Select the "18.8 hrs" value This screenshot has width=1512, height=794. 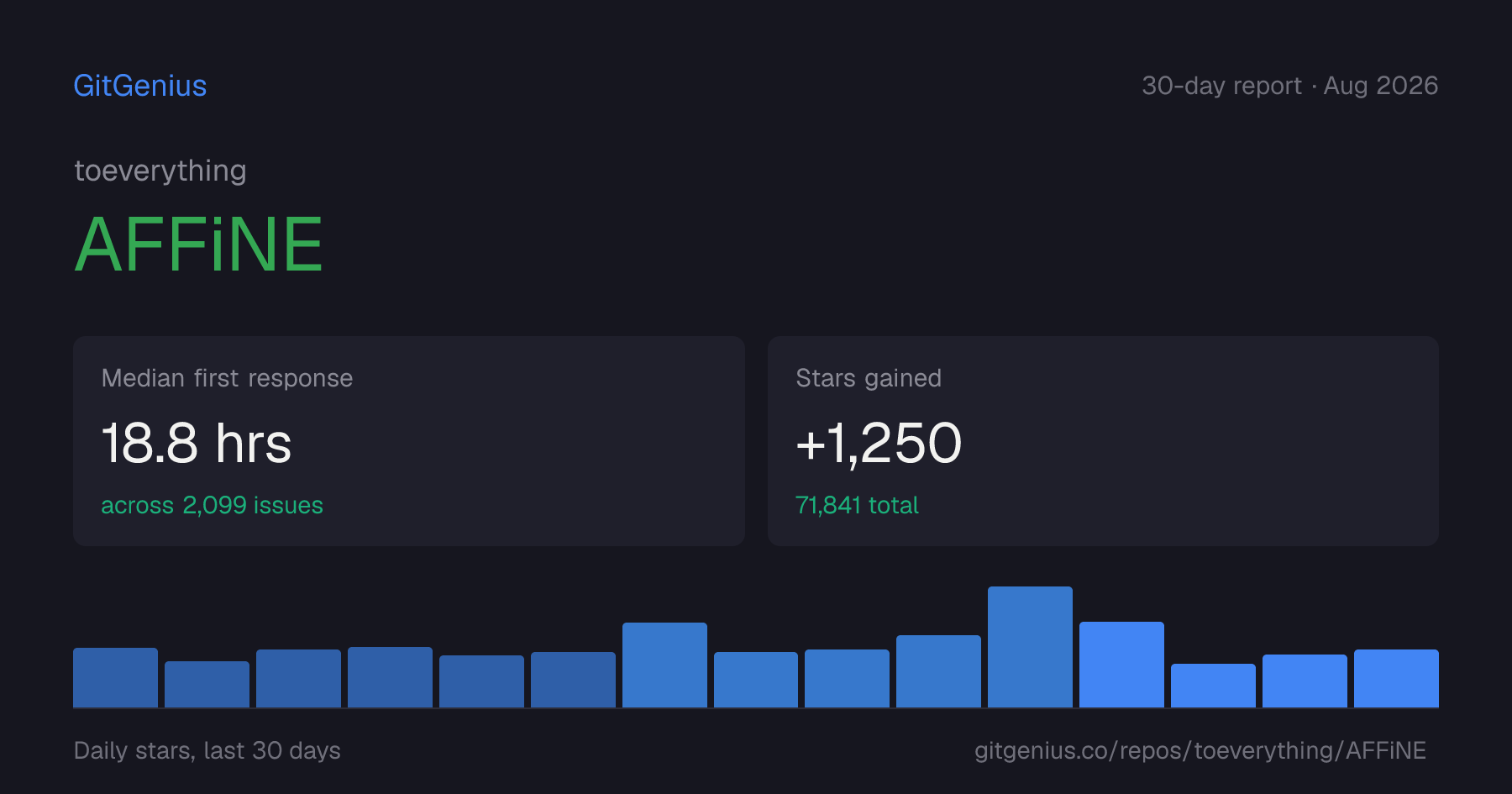(x=197, y=443)
